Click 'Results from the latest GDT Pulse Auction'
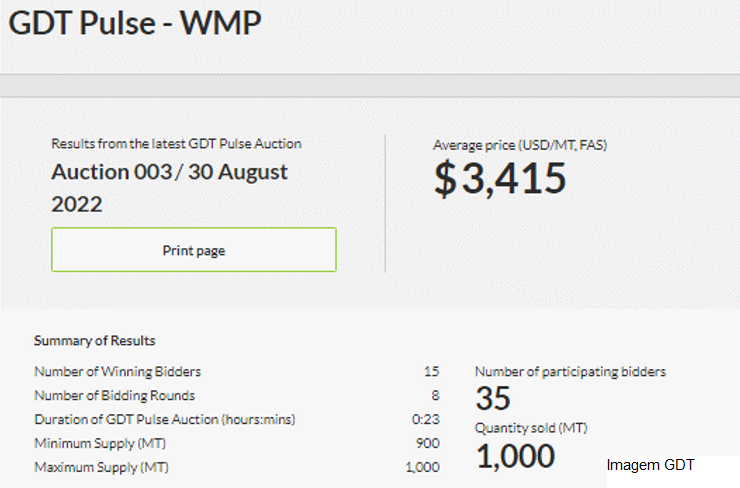740x488 pixels. coord(177,143)
